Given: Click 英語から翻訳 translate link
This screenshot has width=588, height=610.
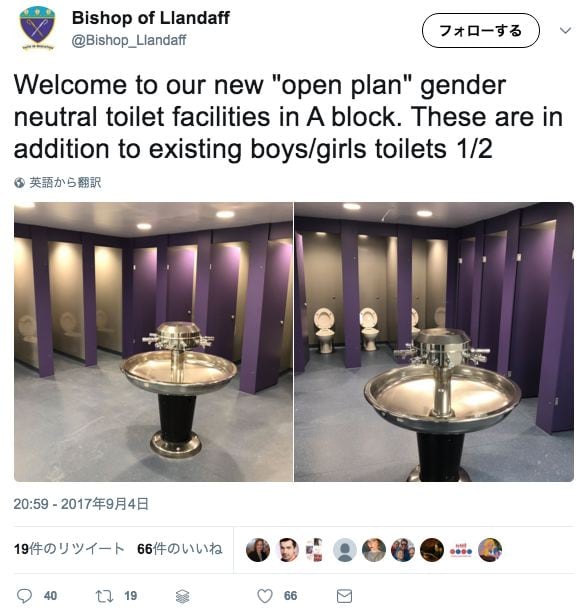Looking at the screenshot, I should point(65,182).
